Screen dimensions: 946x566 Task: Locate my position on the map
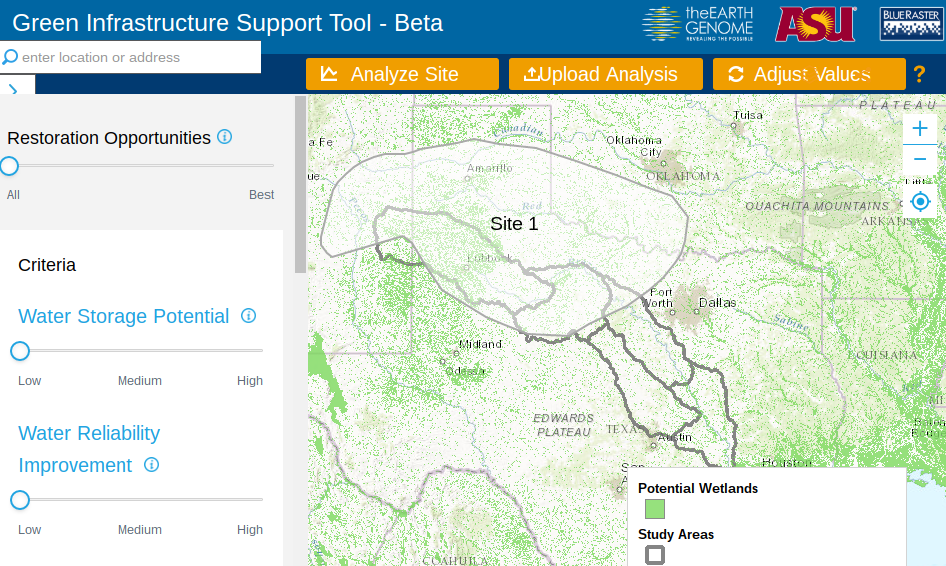tap(920, 202)
